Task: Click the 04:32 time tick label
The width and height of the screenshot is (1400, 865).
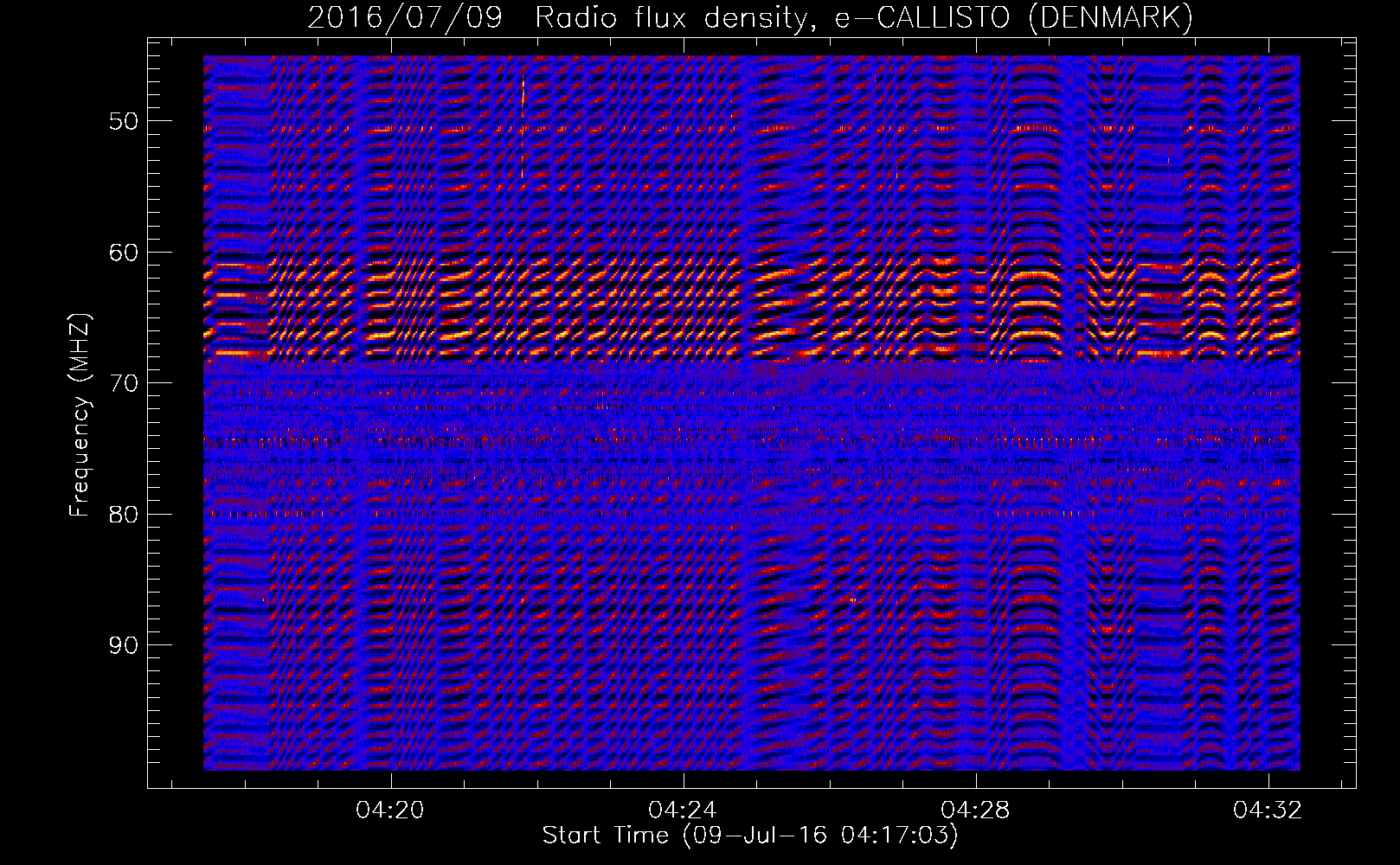Action: (x=1268, y=810)
